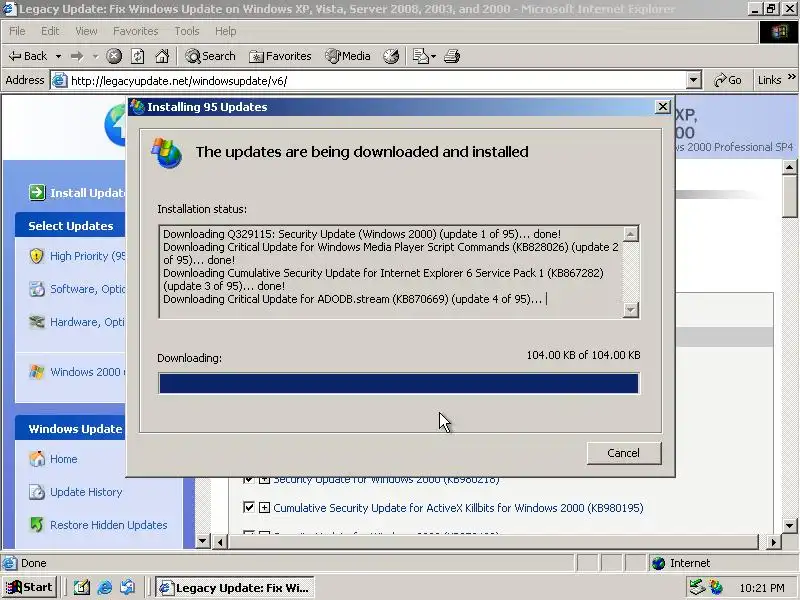Open the File menu
Image resolution: width=800 pixels, height=600 pixels.
click(x=17, y=31)
